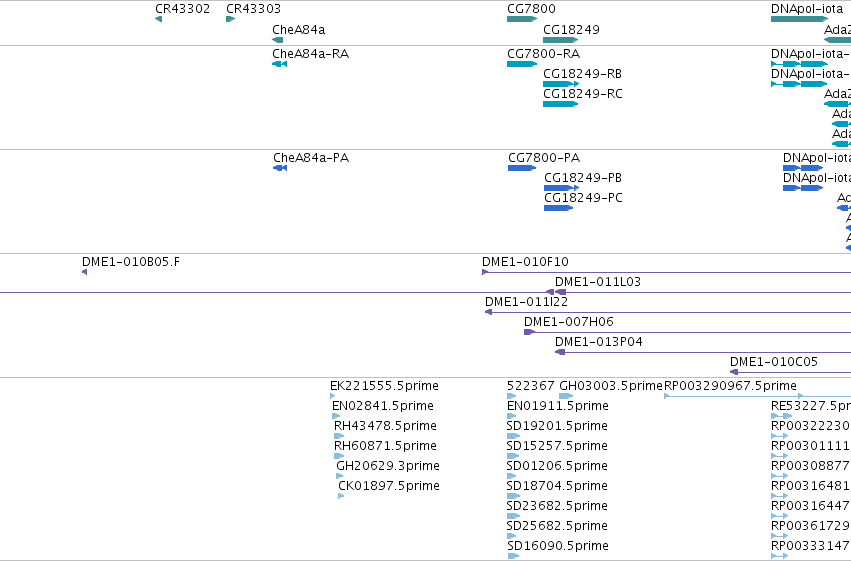This screenshot has height=561, width=851.
Task: Click the DME1-011I22 clone label
Action: point(526,302)
